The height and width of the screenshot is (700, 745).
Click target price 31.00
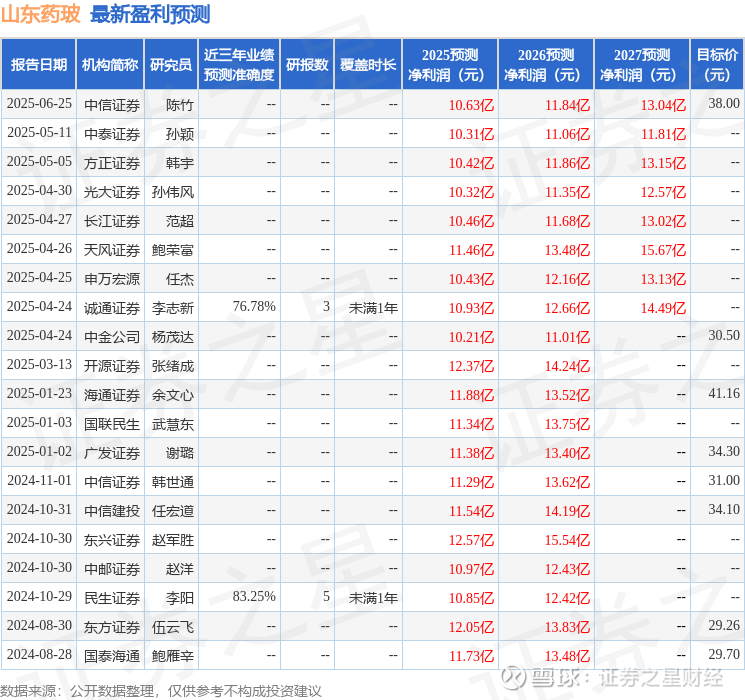pyautogui.click(x=724, y=480)
